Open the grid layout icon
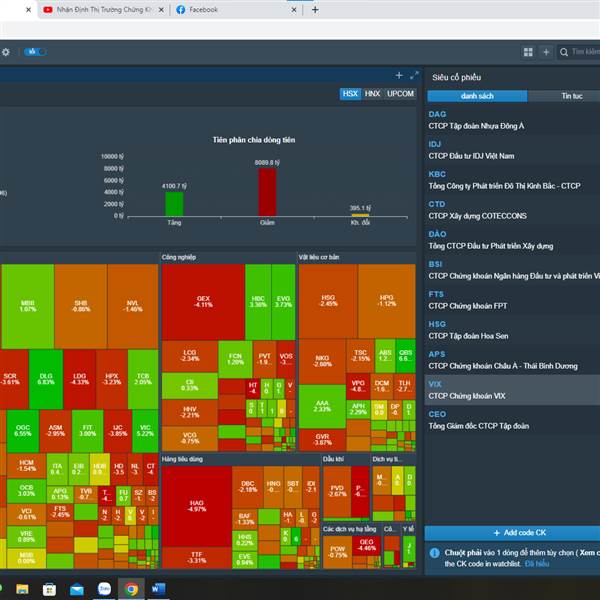This screenshot has width=600, height=600. click(x=528, y=52)
